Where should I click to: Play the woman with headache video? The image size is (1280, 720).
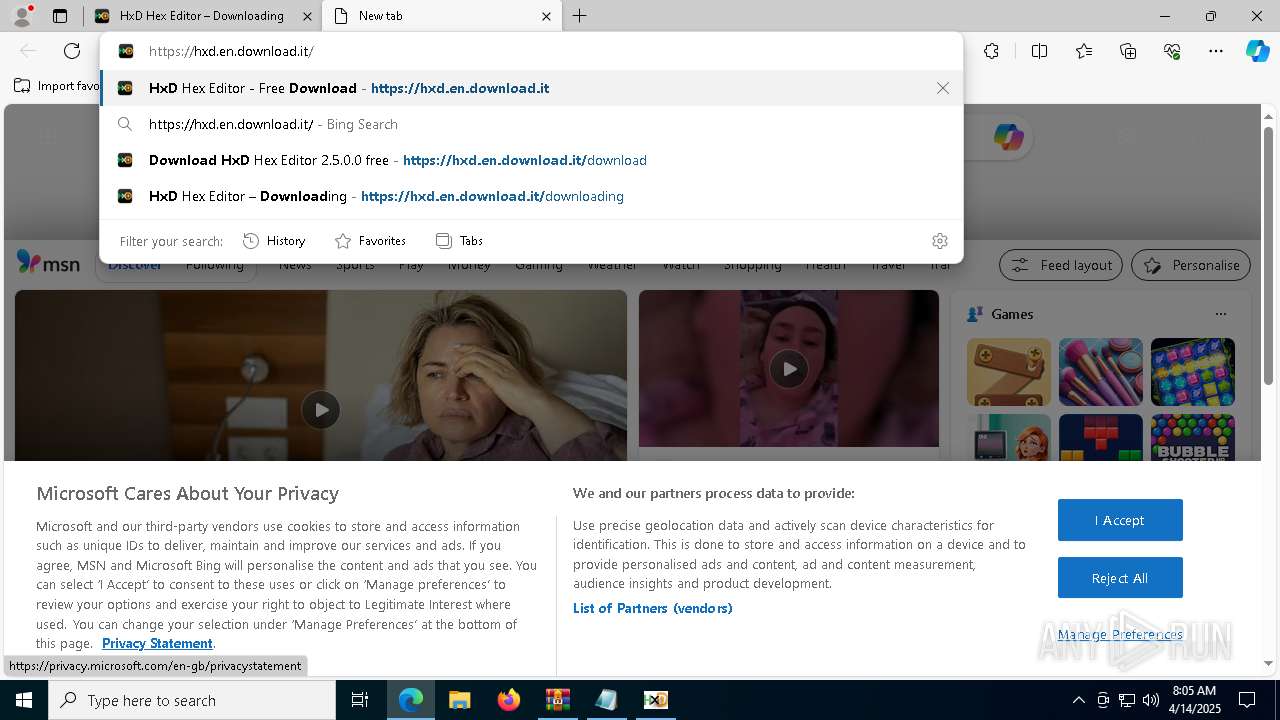tap(321, 409)
